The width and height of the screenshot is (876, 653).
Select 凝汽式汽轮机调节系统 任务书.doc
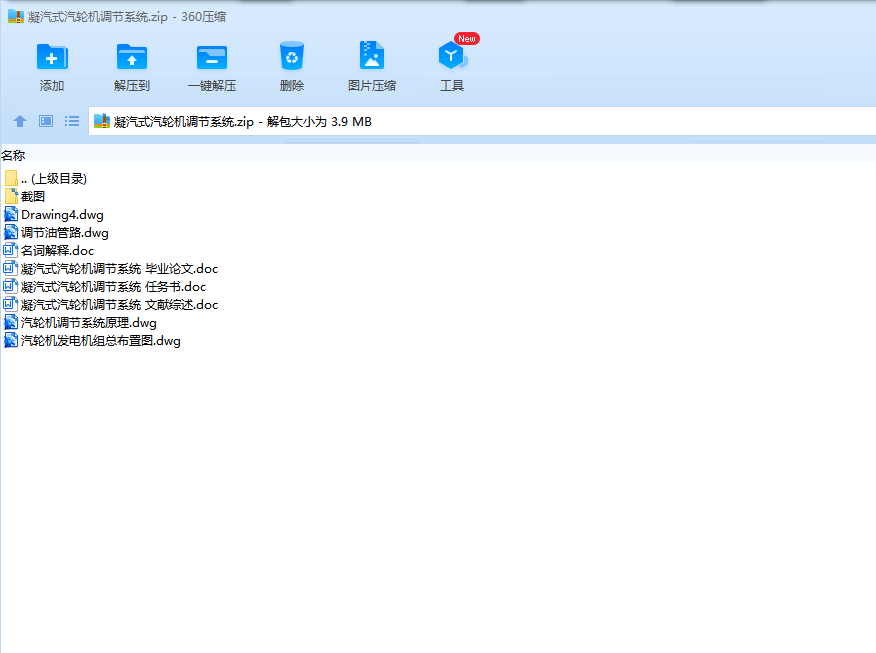[x=113, y=287]
